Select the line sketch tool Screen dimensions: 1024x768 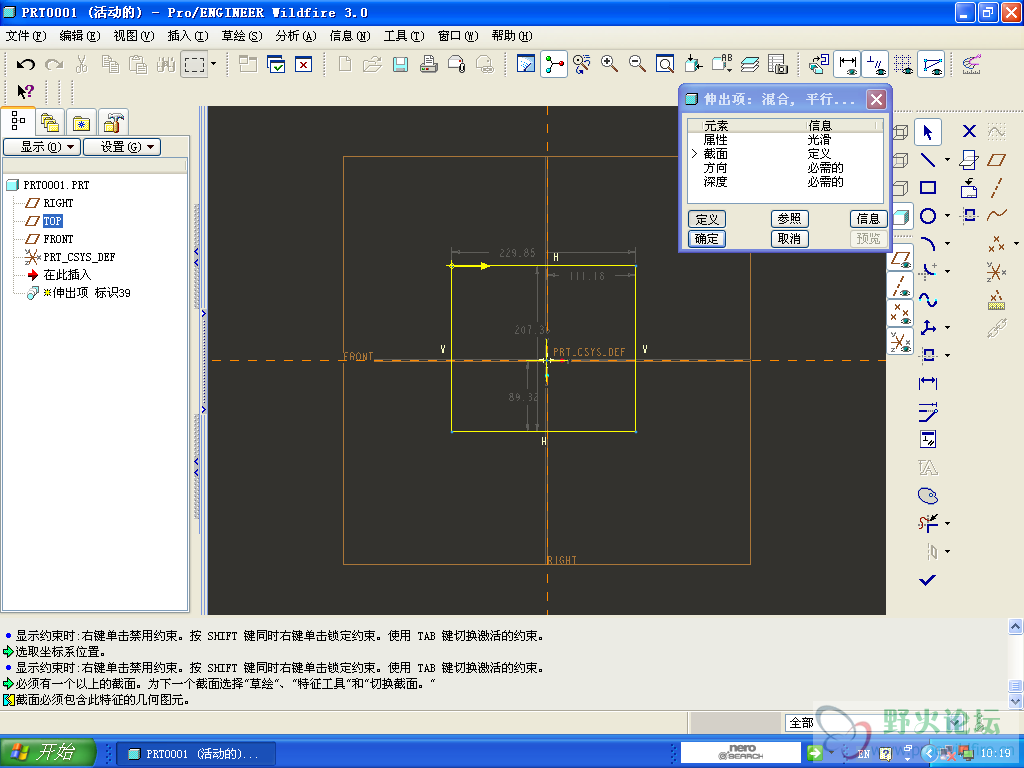click(x=928, y=160)
